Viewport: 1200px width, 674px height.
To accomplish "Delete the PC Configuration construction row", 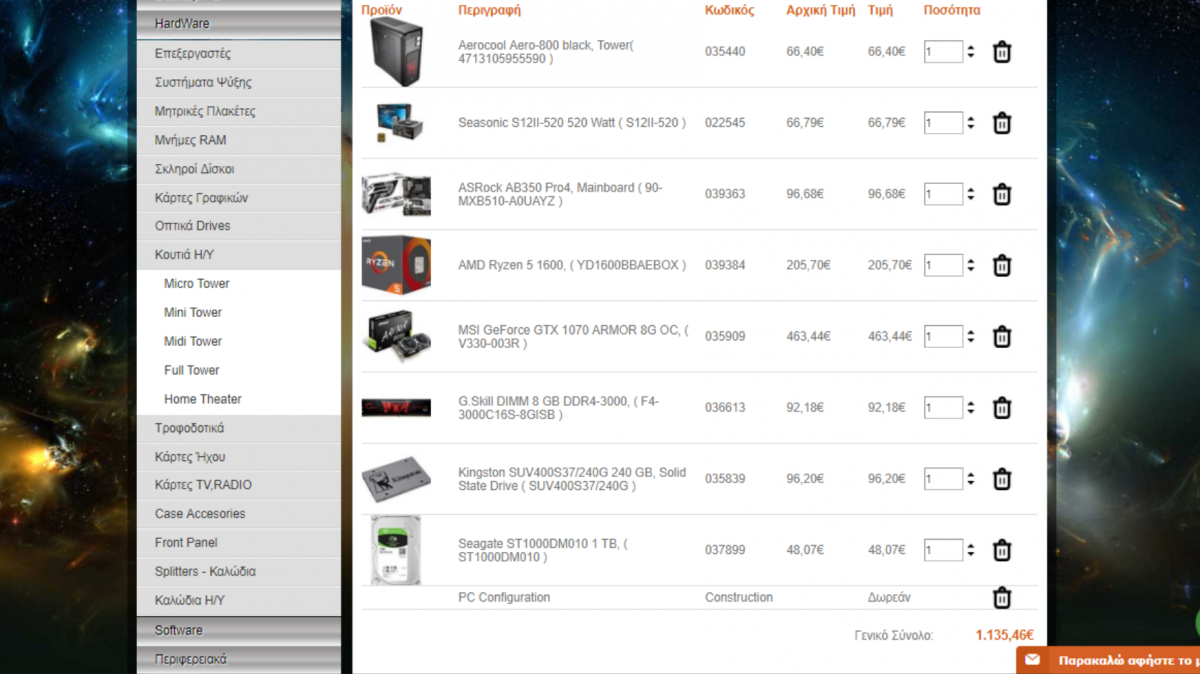I will tap(1001, 598).
